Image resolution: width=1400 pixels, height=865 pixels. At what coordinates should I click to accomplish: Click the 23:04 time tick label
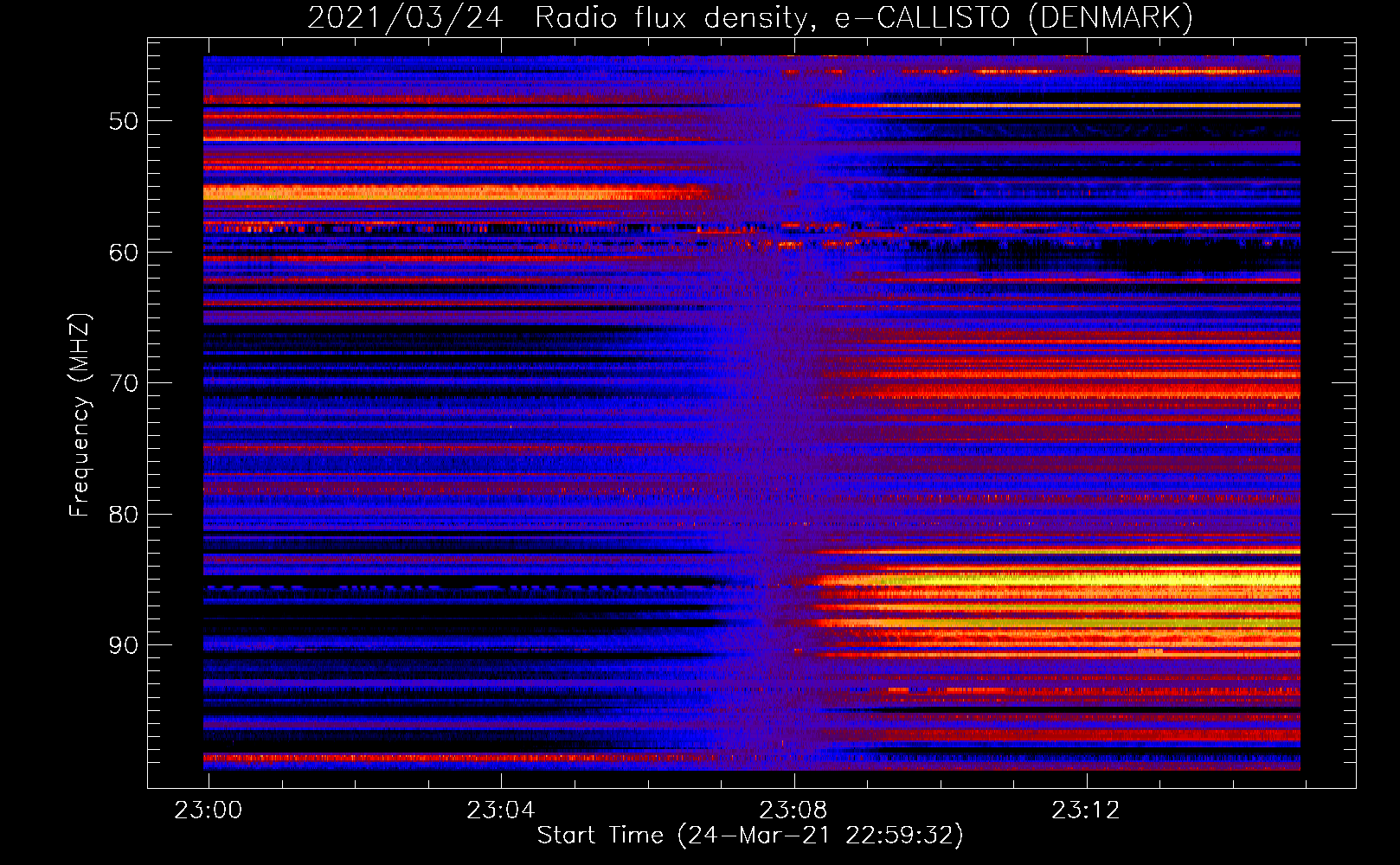coord(501,811)
